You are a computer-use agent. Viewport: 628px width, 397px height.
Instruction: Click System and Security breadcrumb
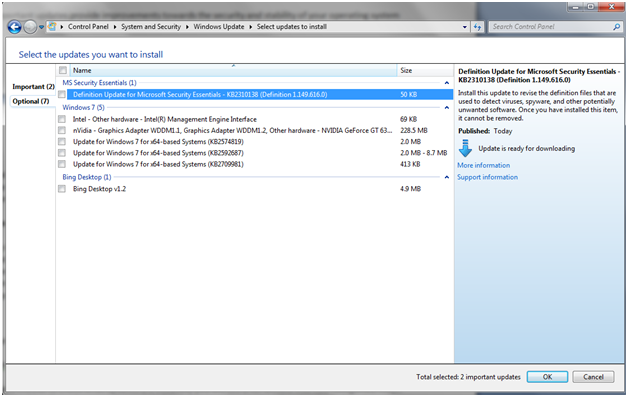[151, 26]
